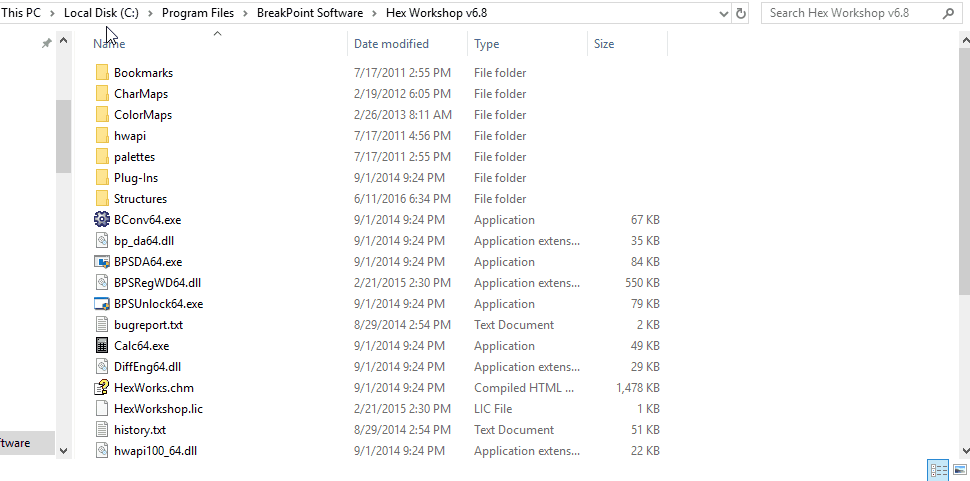Screen dimensions: 970x481
Task: Select the Bookmarks folder name
Action: pyautogui.click(x=144, y=73)
